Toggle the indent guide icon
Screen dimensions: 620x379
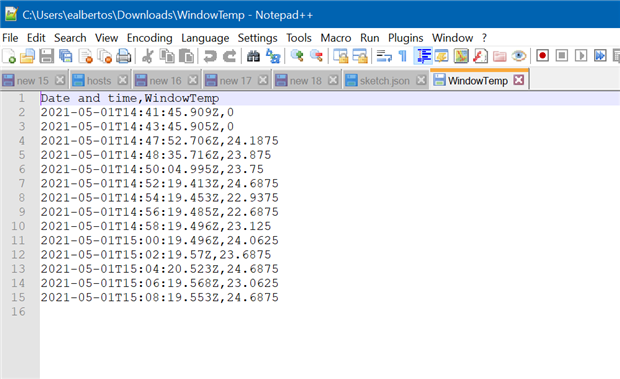pos(423,56)
